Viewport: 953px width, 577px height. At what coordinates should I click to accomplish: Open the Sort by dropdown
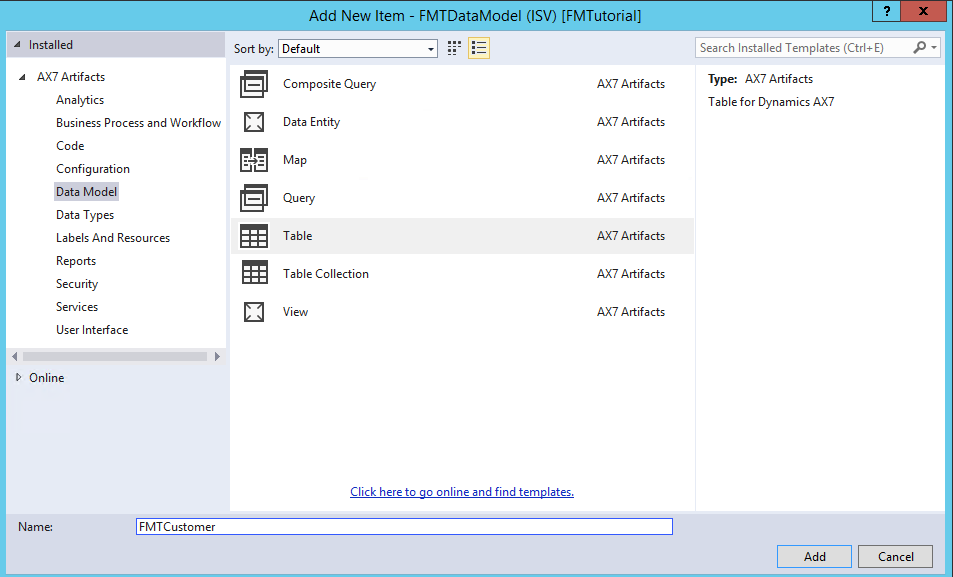click(430, 48)
